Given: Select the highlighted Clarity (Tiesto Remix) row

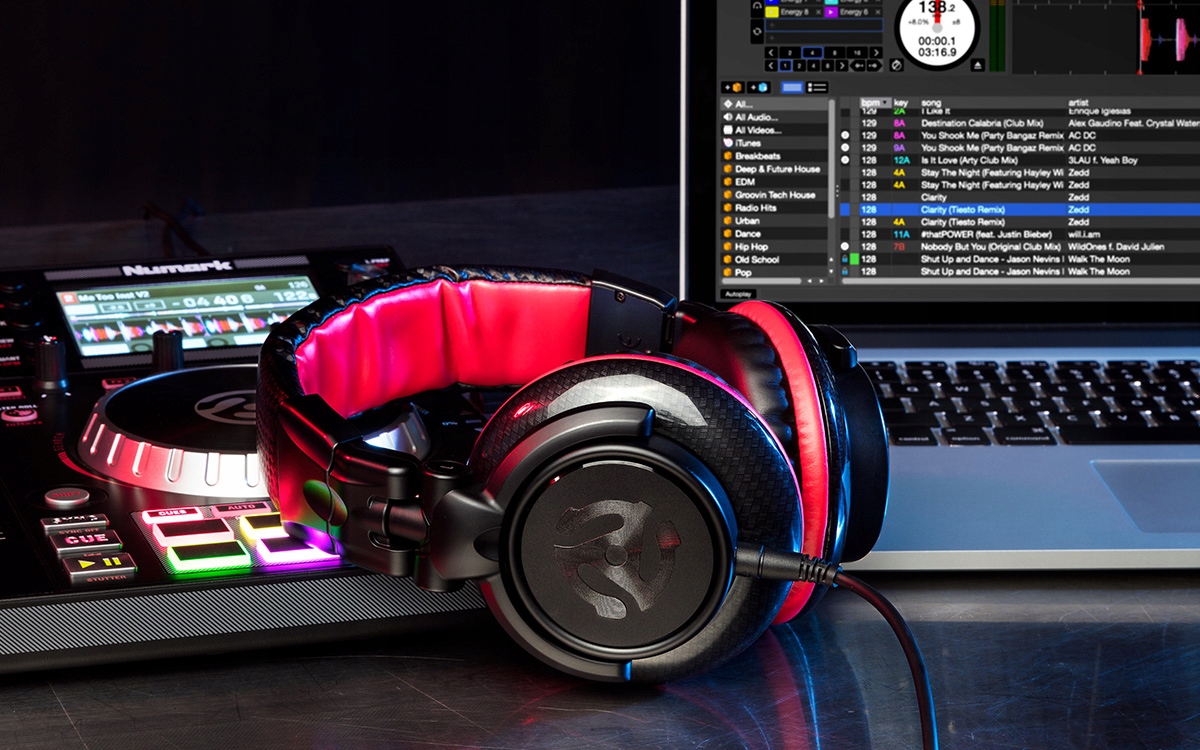Looking at the screenshot, I should click(x=1020, y=210).
